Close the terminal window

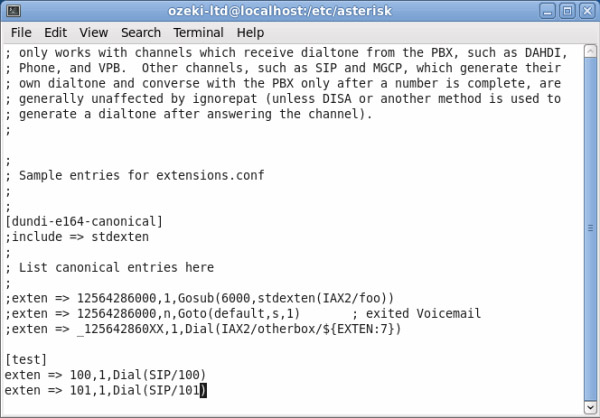click(587, 11)
